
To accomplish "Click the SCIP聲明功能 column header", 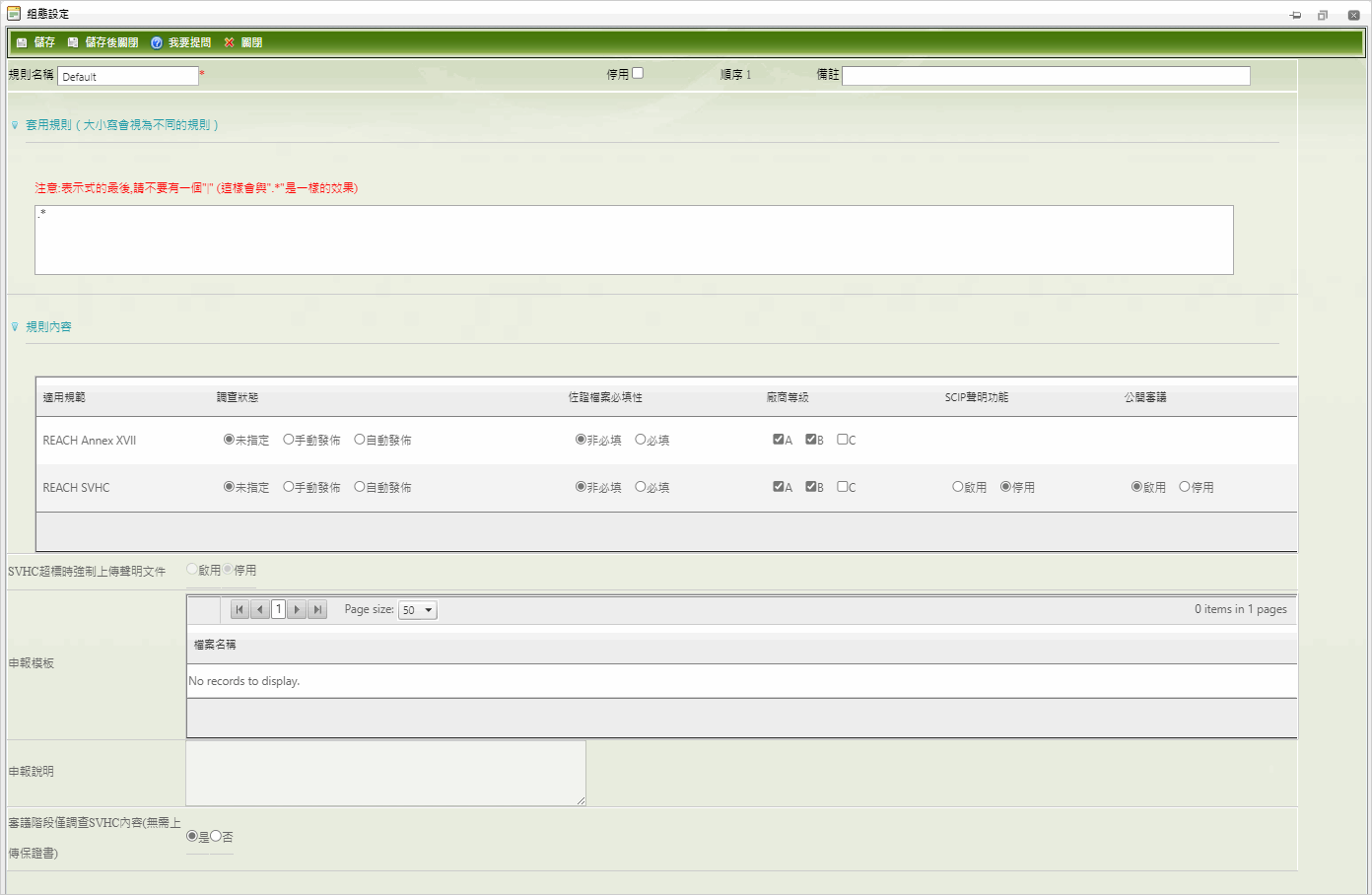I will [977, 397].
